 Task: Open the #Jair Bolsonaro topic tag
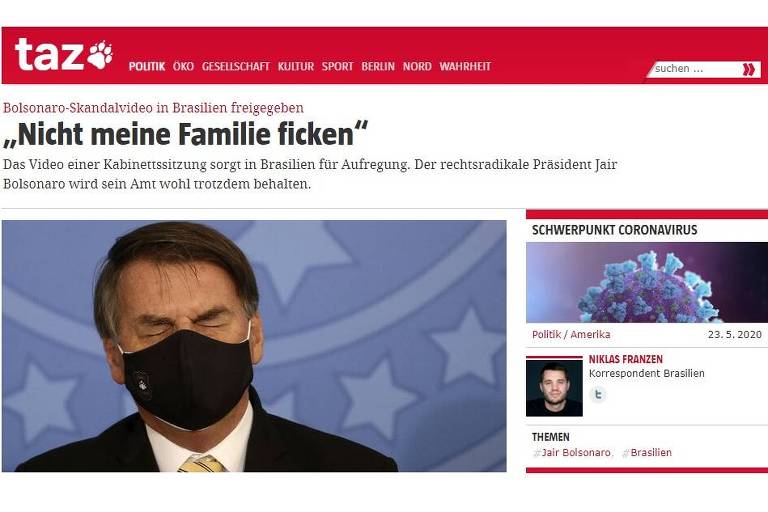pos(572,453)
